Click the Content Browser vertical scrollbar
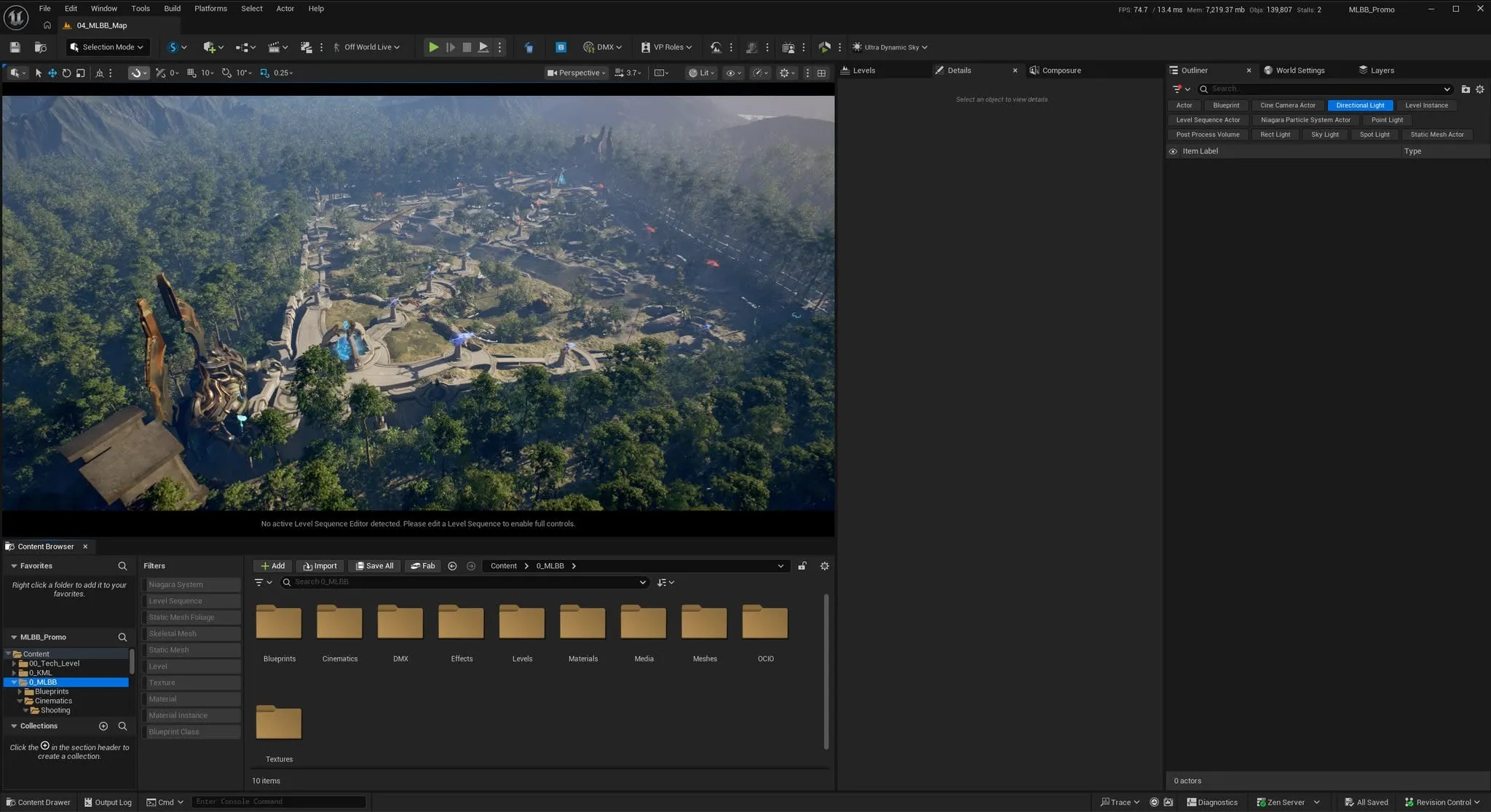 tap(826, 672)
